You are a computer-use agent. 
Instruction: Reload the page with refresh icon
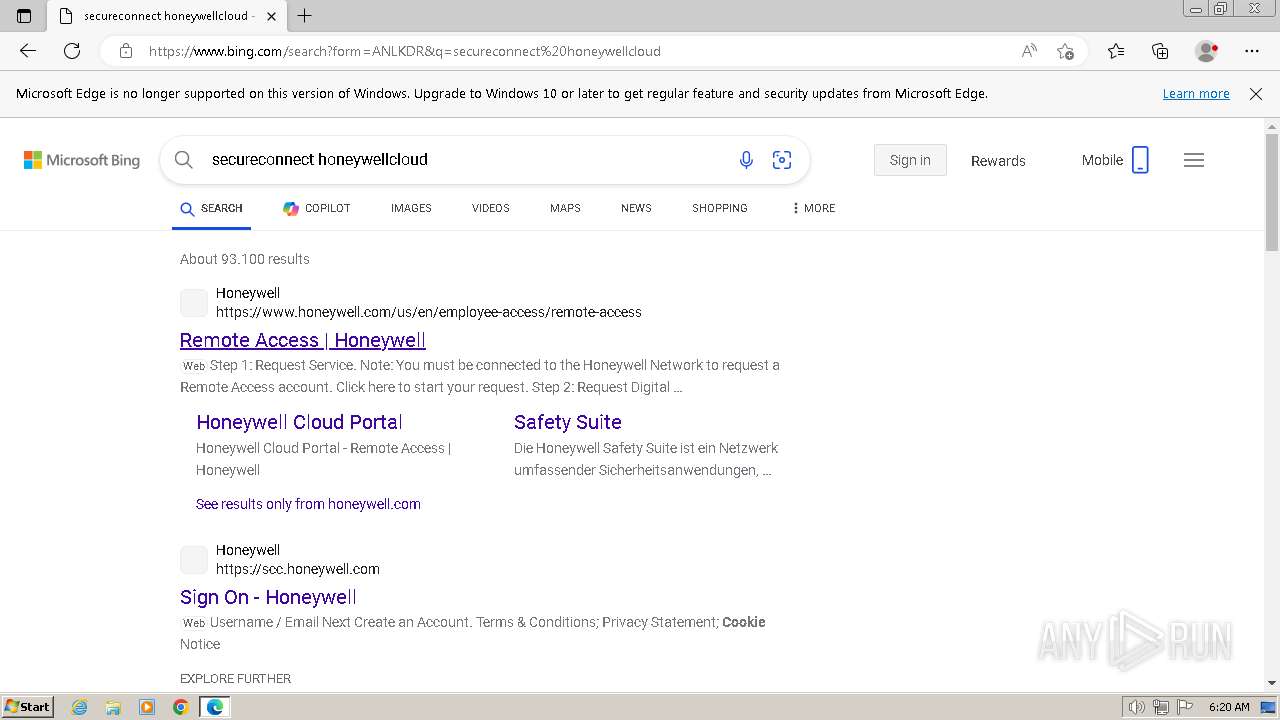point(72,51)
